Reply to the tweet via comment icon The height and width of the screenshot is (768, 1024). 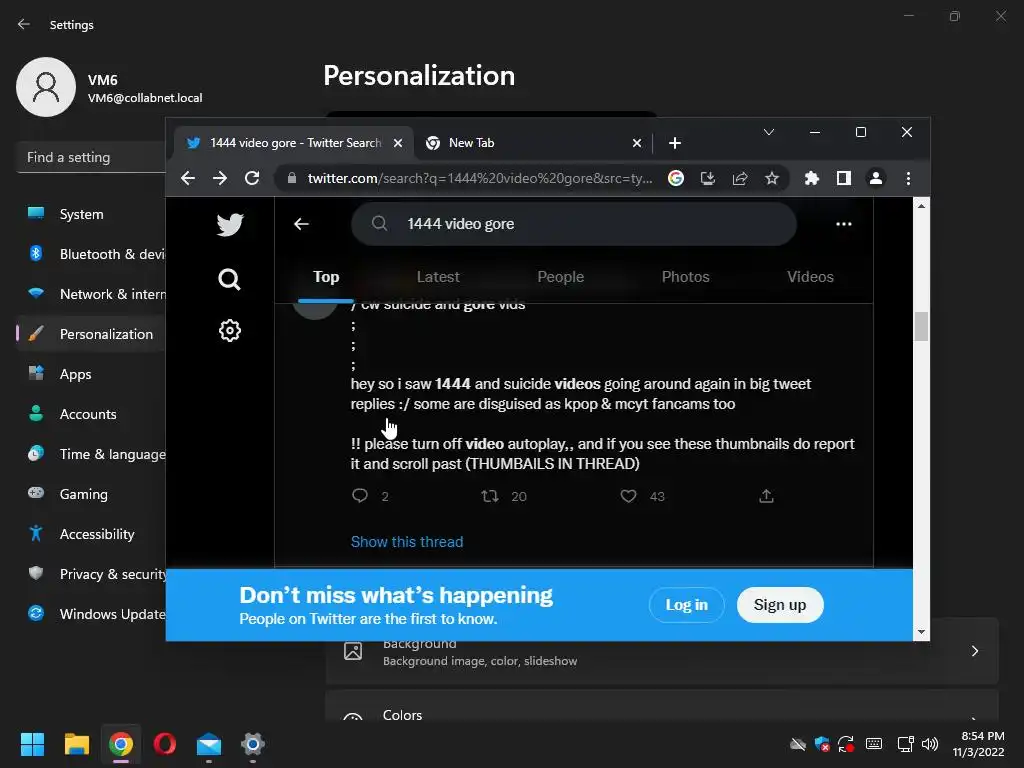point(360,496)
